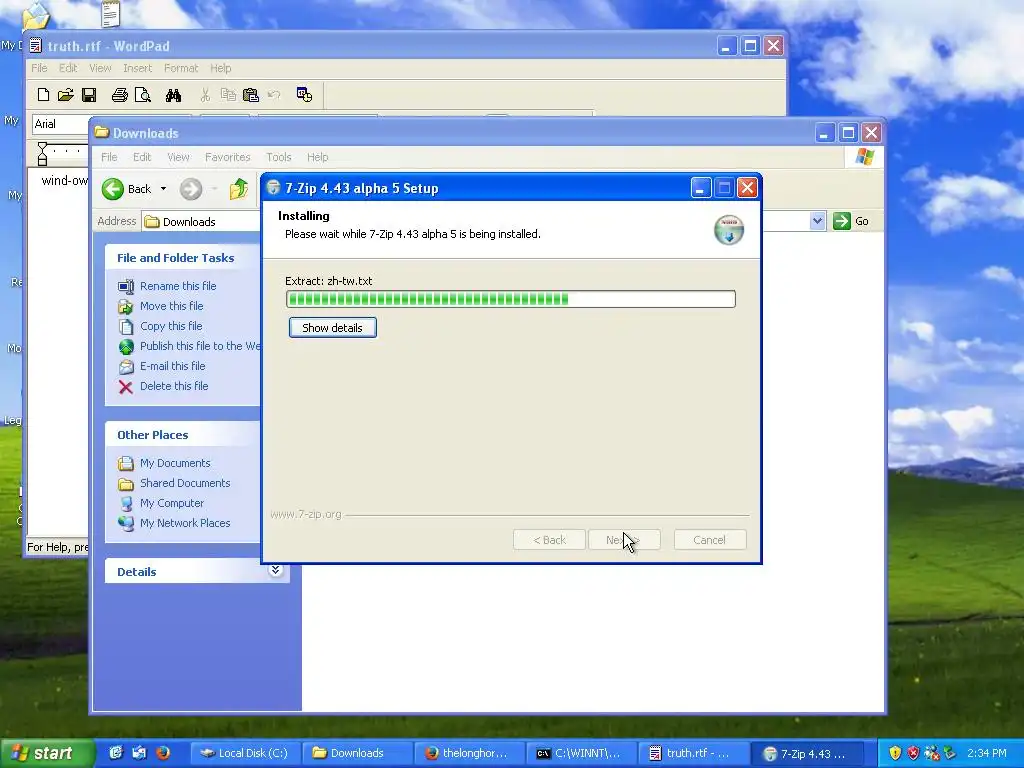This screenshot has width=1024, height=768.
Task: Click Delete this file link
Action: 174,386
